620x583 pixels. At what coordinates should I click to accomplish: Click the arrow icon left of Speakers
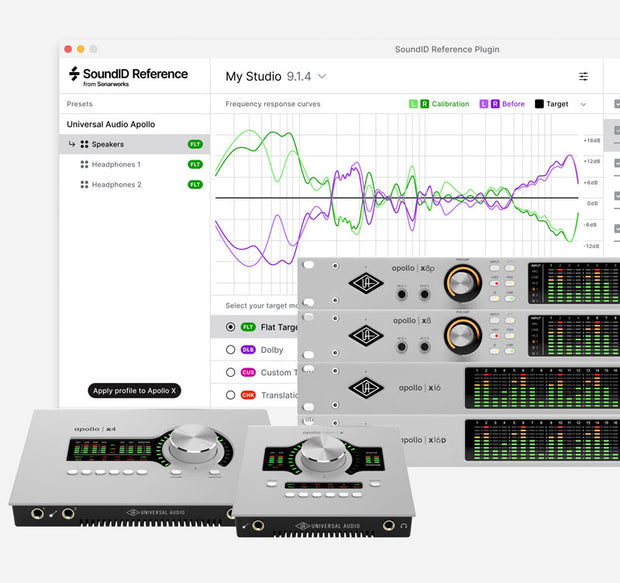click(72, 144)
